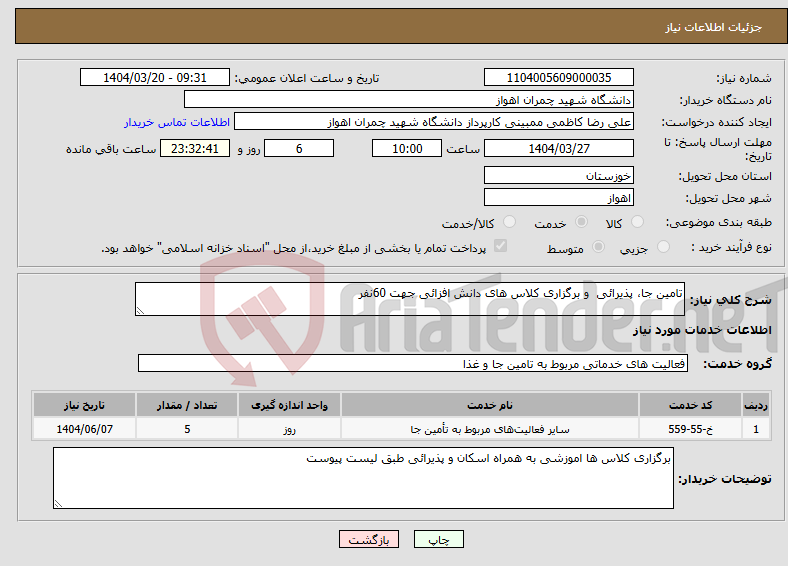Click the remaining days field showing 6
The width and height of the screenshot is (788, 566).
pos(299,148)
